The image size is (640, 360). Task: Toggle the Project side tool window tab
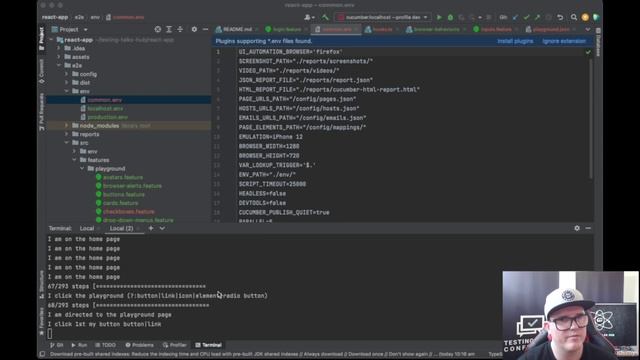coord(42,39)
